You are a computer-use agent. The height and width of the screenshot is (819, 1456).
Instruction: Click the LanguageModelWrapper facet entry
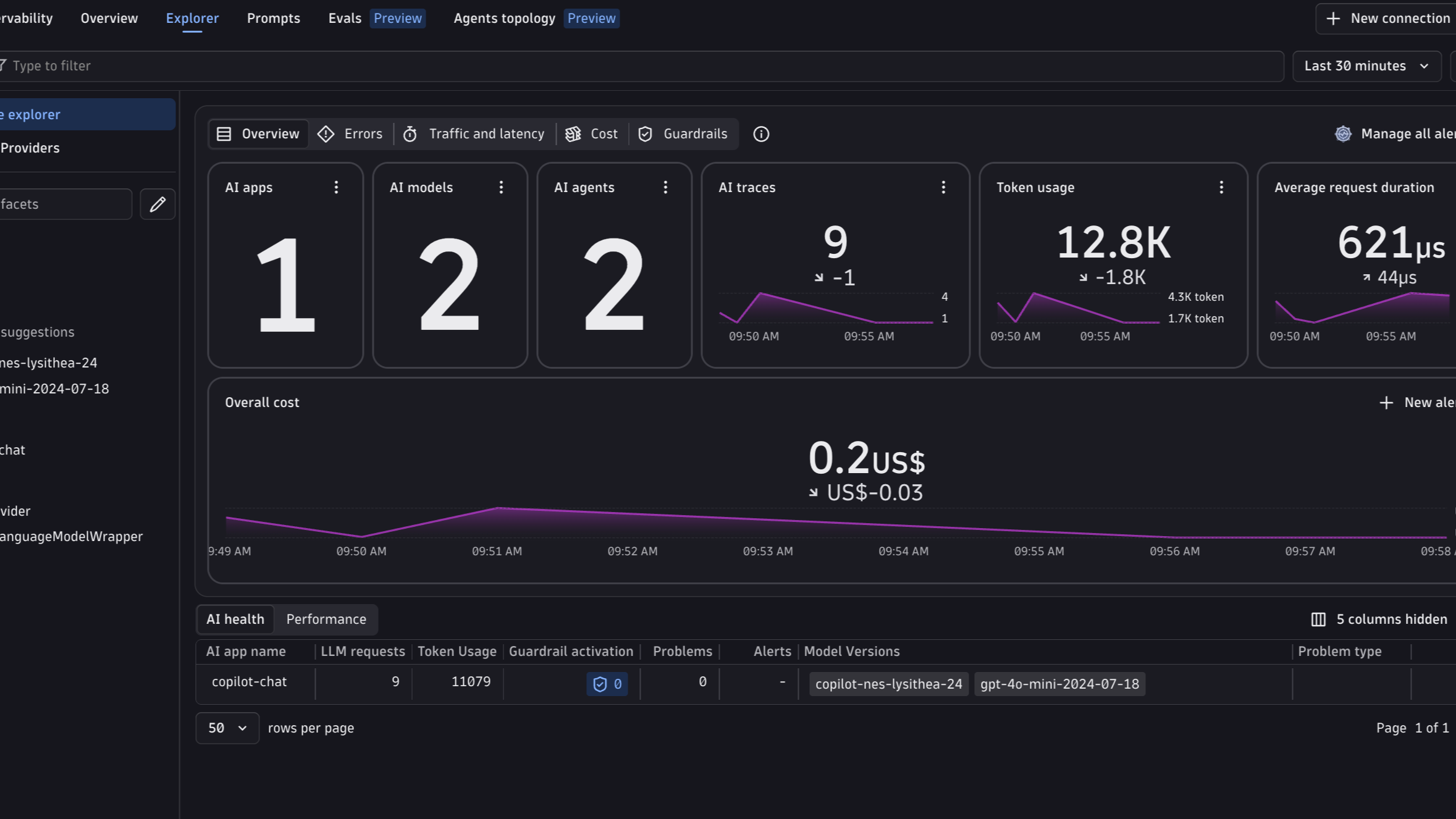point(71,537)
